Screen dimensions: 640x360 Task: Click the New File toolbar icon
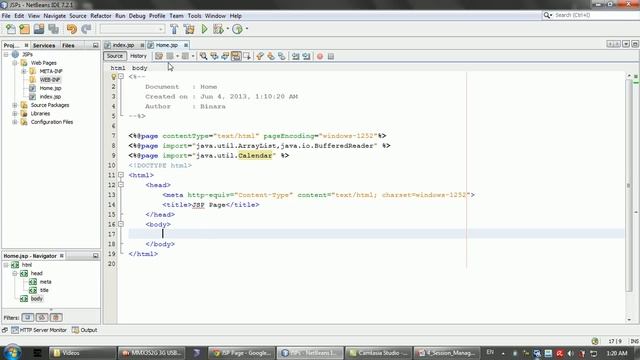(x=11, y=29)
